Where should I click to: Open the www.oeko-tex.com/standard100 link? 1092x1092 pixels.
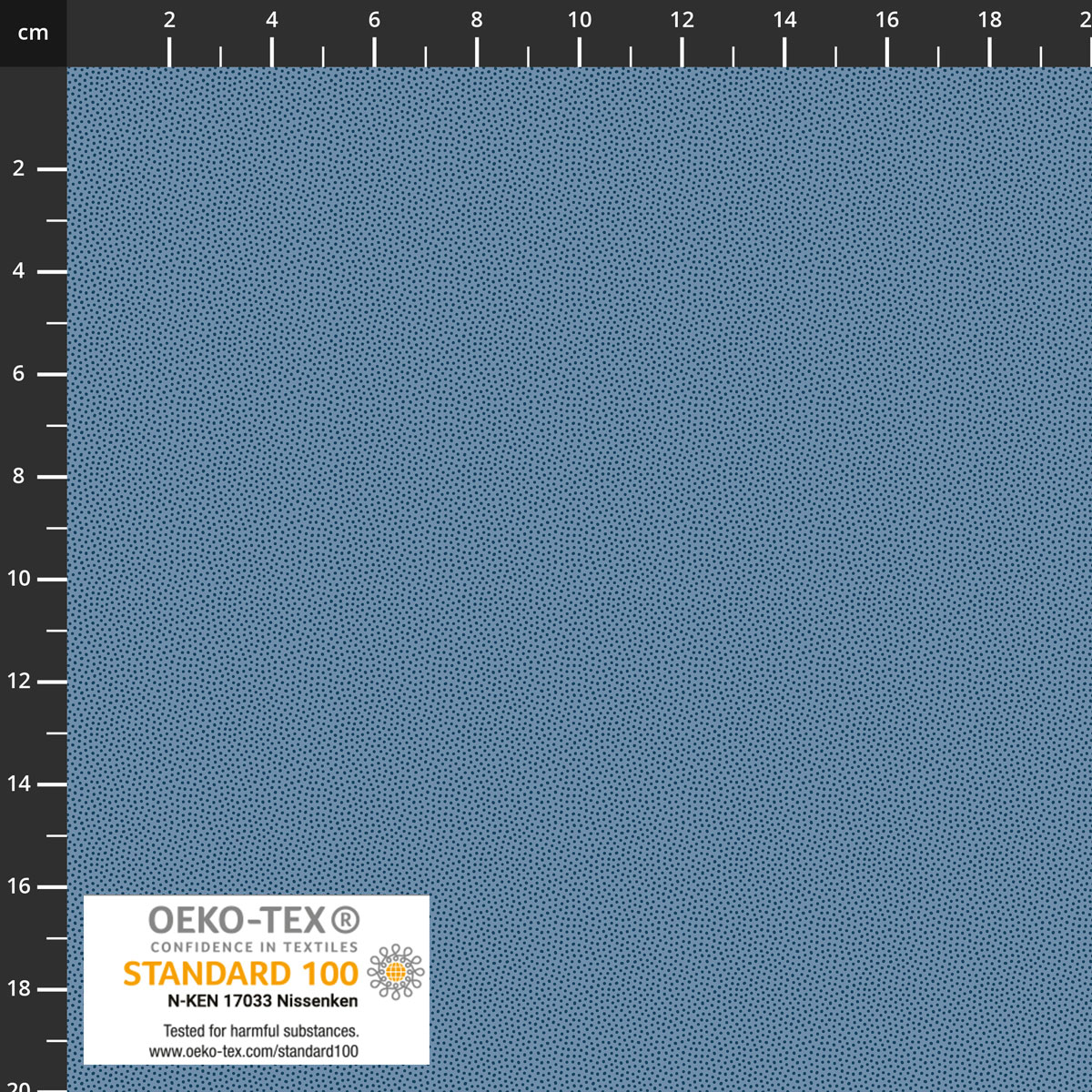click(x=254, y=1051)
